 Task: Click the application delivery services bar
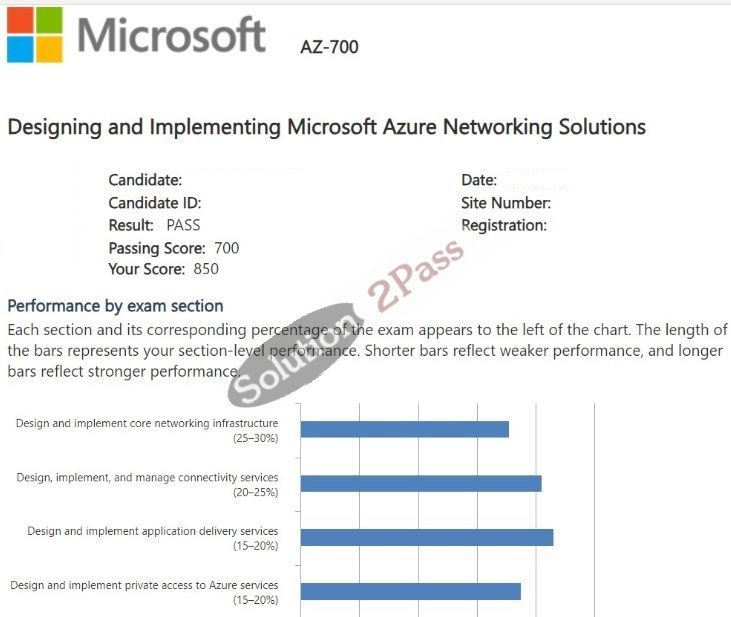coord(427,537)
